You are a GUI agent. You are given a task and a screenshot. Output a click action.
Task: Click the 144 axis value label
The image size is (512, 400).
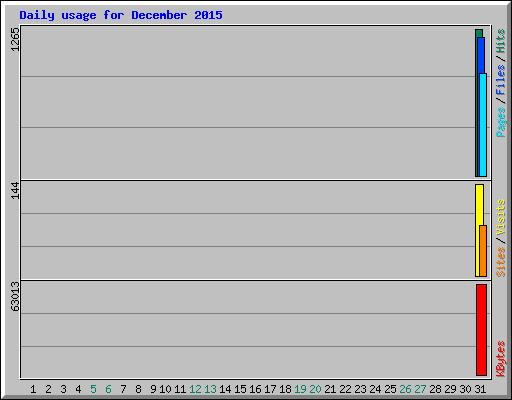pos(15,190)
